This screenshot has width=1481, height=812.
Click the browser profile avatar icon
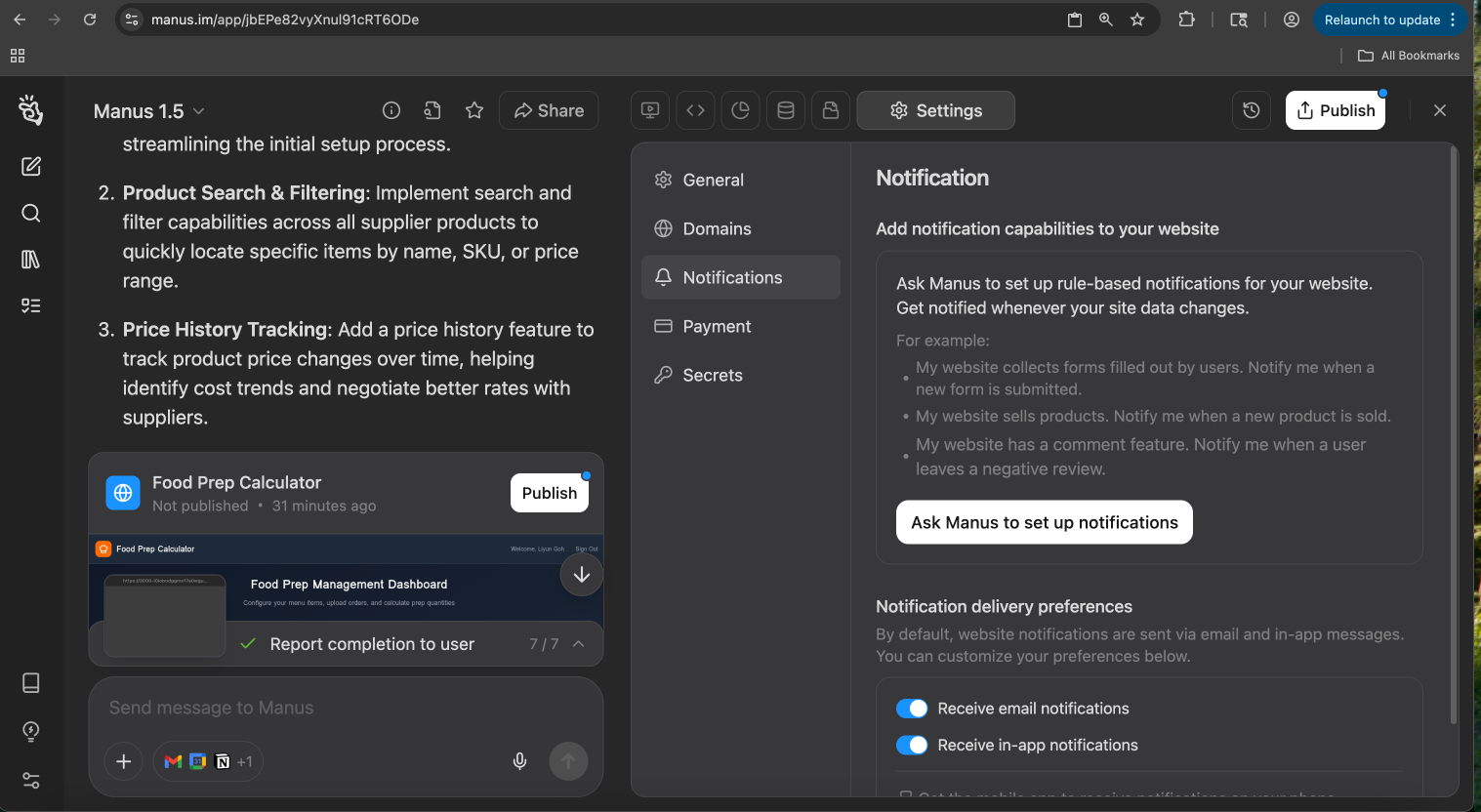pos(1292,20)
